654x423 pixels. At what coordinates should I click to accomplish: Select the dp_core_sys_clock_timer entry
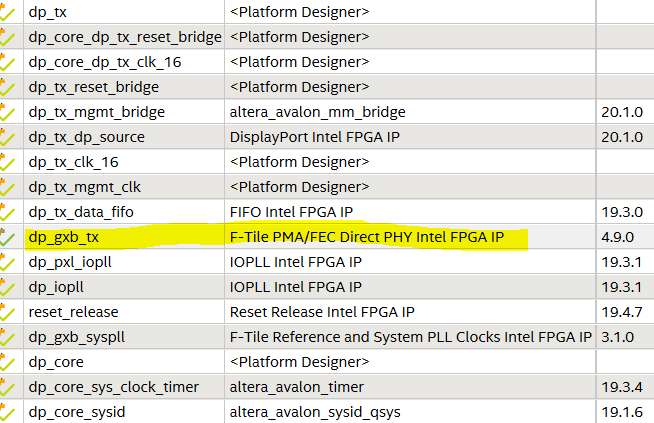(x=113, y=387)
